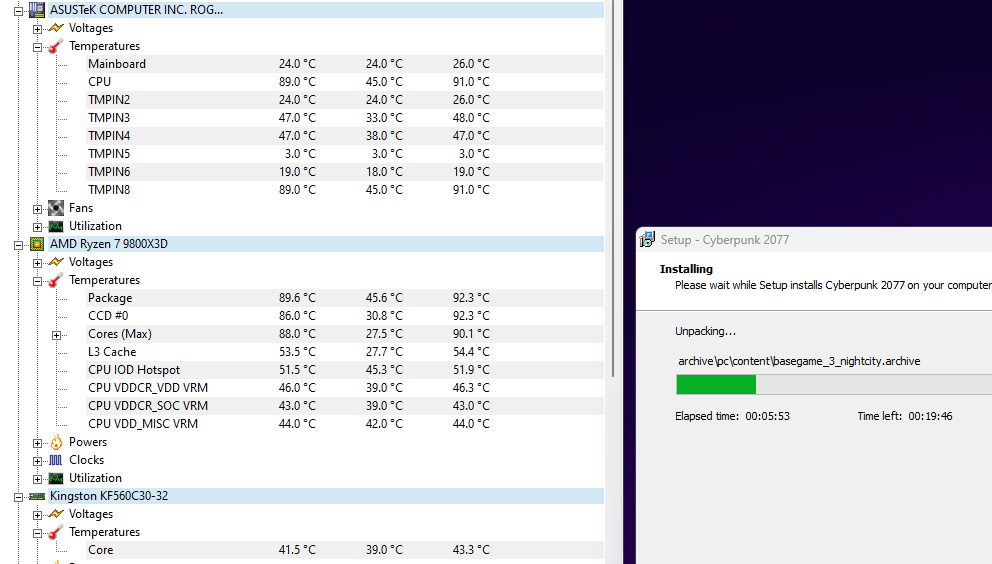Viewport: 992px width, 564px height.
Task: Expand the Powers node
Action: (37, 443)
